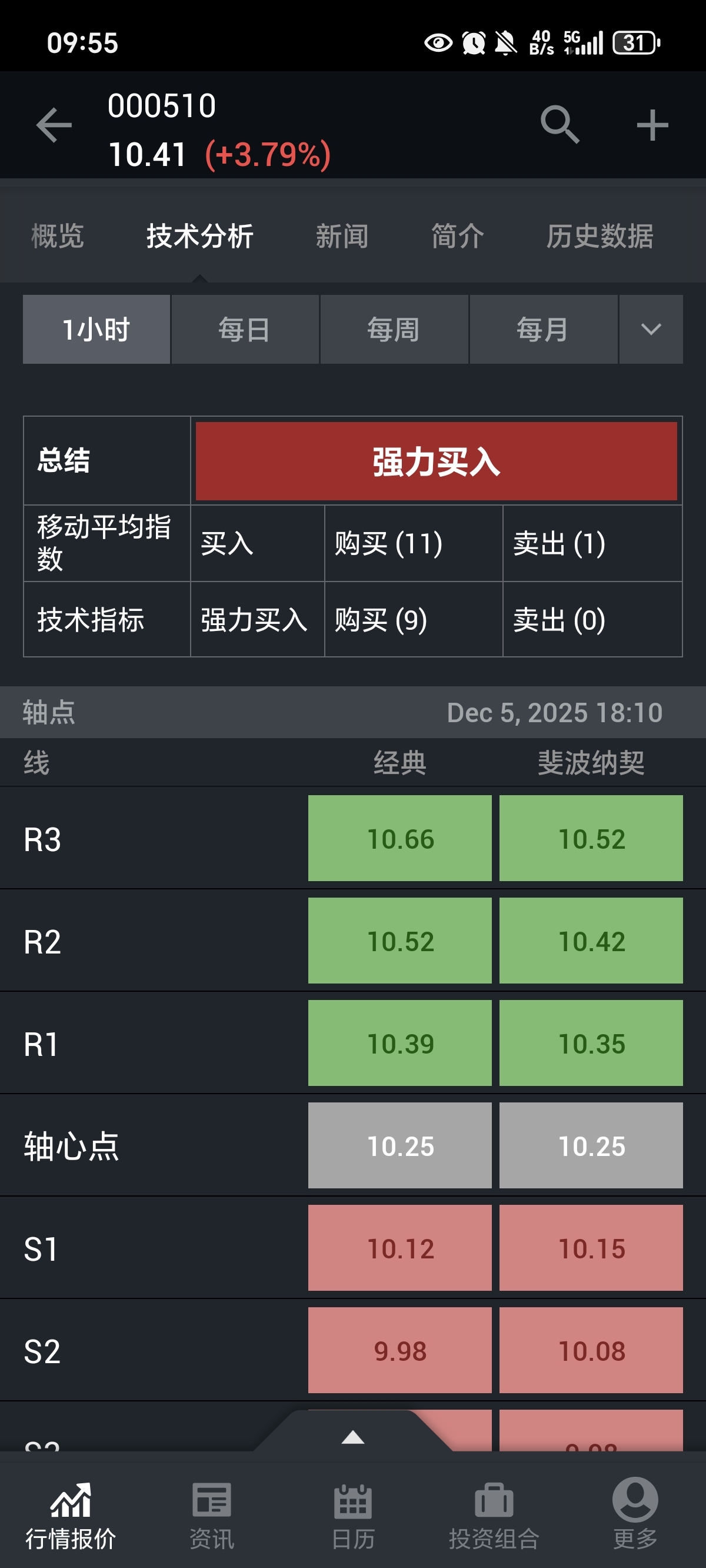Tap the red 强力买入 summary button
The height and width of the screenshot is (1568, 706).
coord(436,461)
